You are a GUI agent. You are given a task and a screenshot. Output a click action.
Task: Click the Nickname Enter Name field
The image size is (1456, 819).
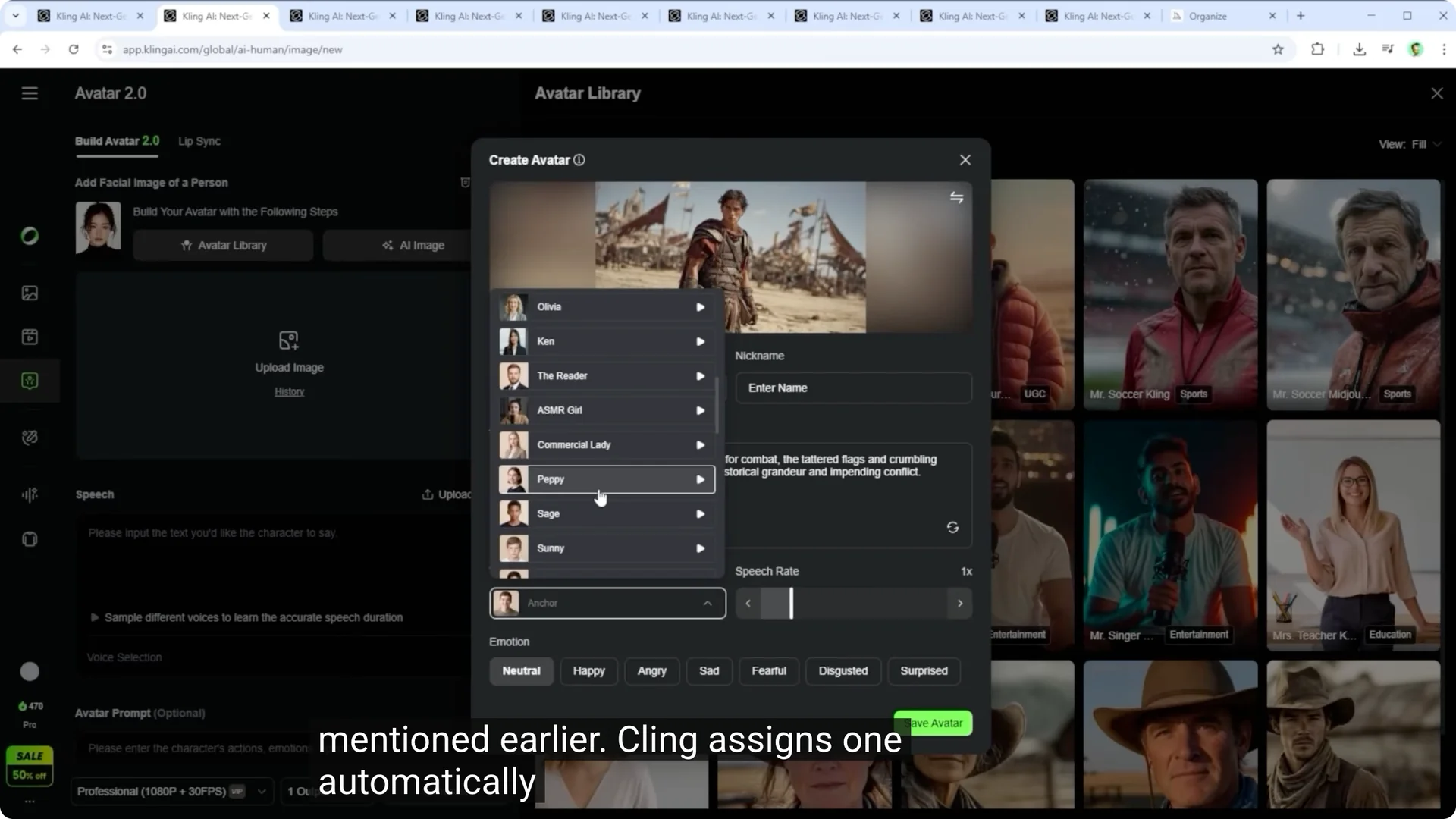coord(853,388)
